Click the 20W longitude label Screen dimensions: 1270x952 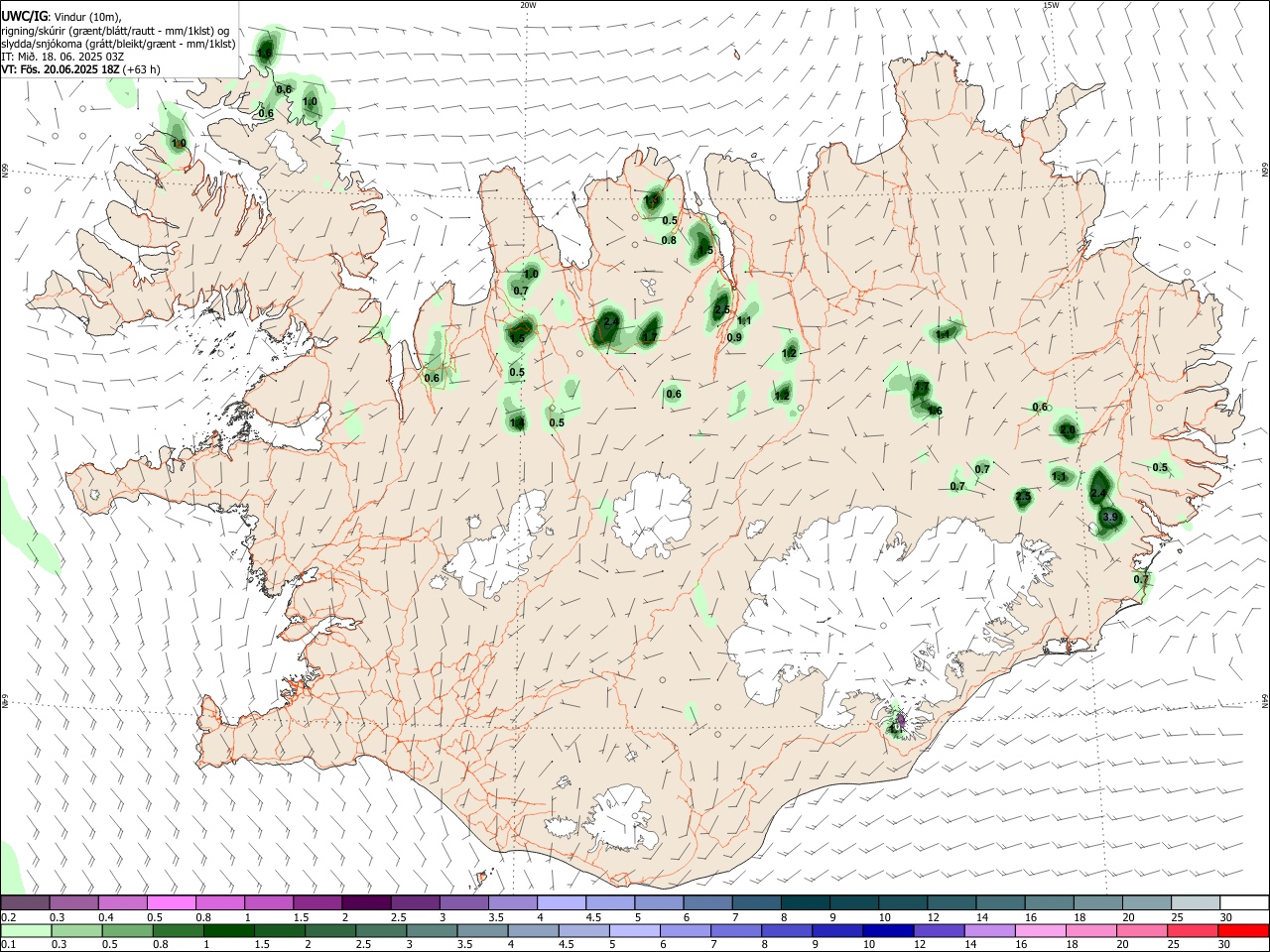[528, 5]
